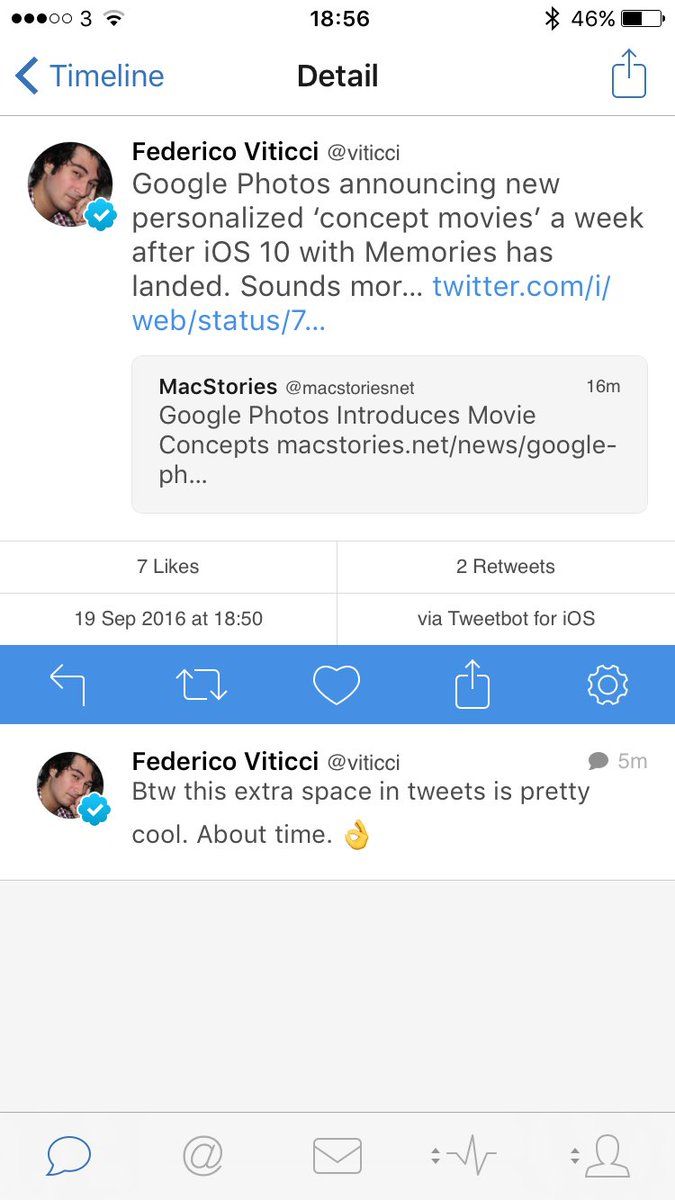Screen dimensions: 675x1200
Task: Open the reply tweet about extra space
Action: click(x=380, y=813)
